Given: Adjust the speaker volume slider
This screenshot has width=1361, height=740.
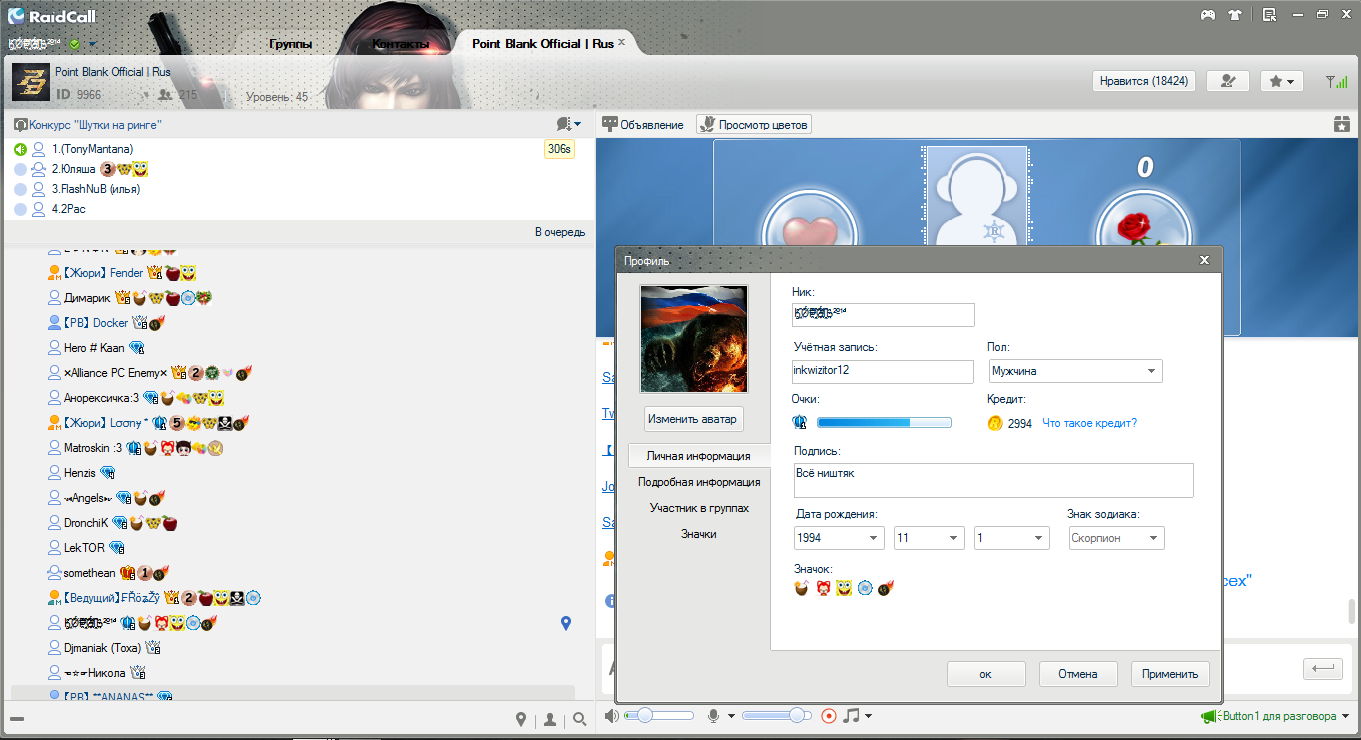Looking at the screenshot, I should point(659,716).
